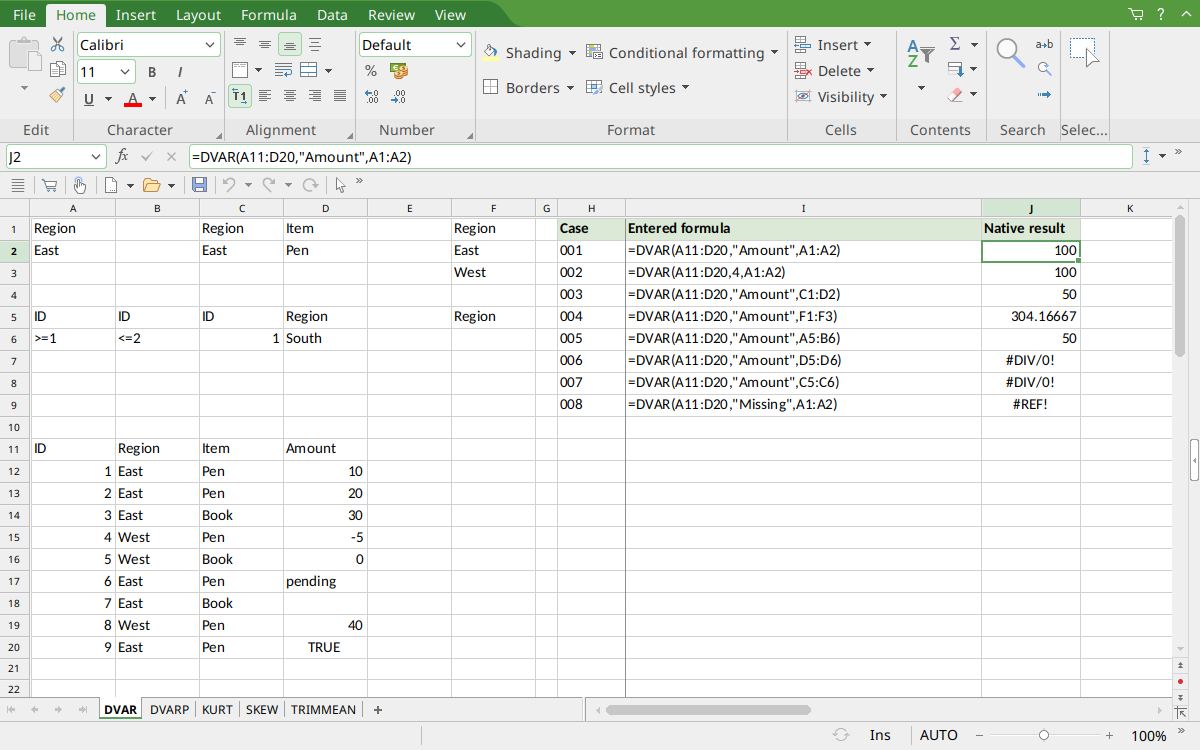The height and width of the screenshot is (750, 1200).
Task: Toggle Bold formatting
Action: (x=152, y=72)
